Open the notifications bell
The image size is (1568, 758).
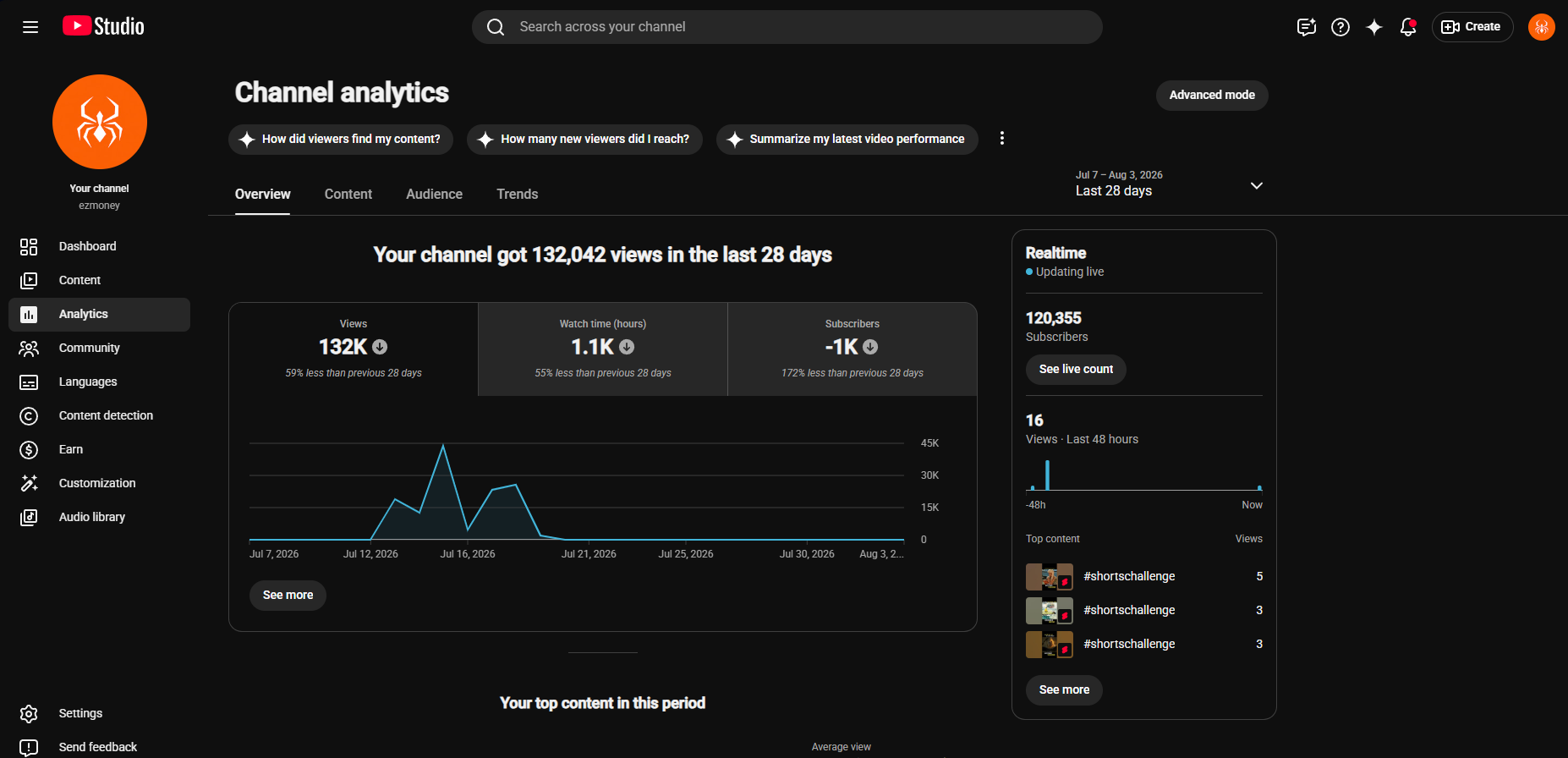pyautogui.click(x=1408, y=27)
